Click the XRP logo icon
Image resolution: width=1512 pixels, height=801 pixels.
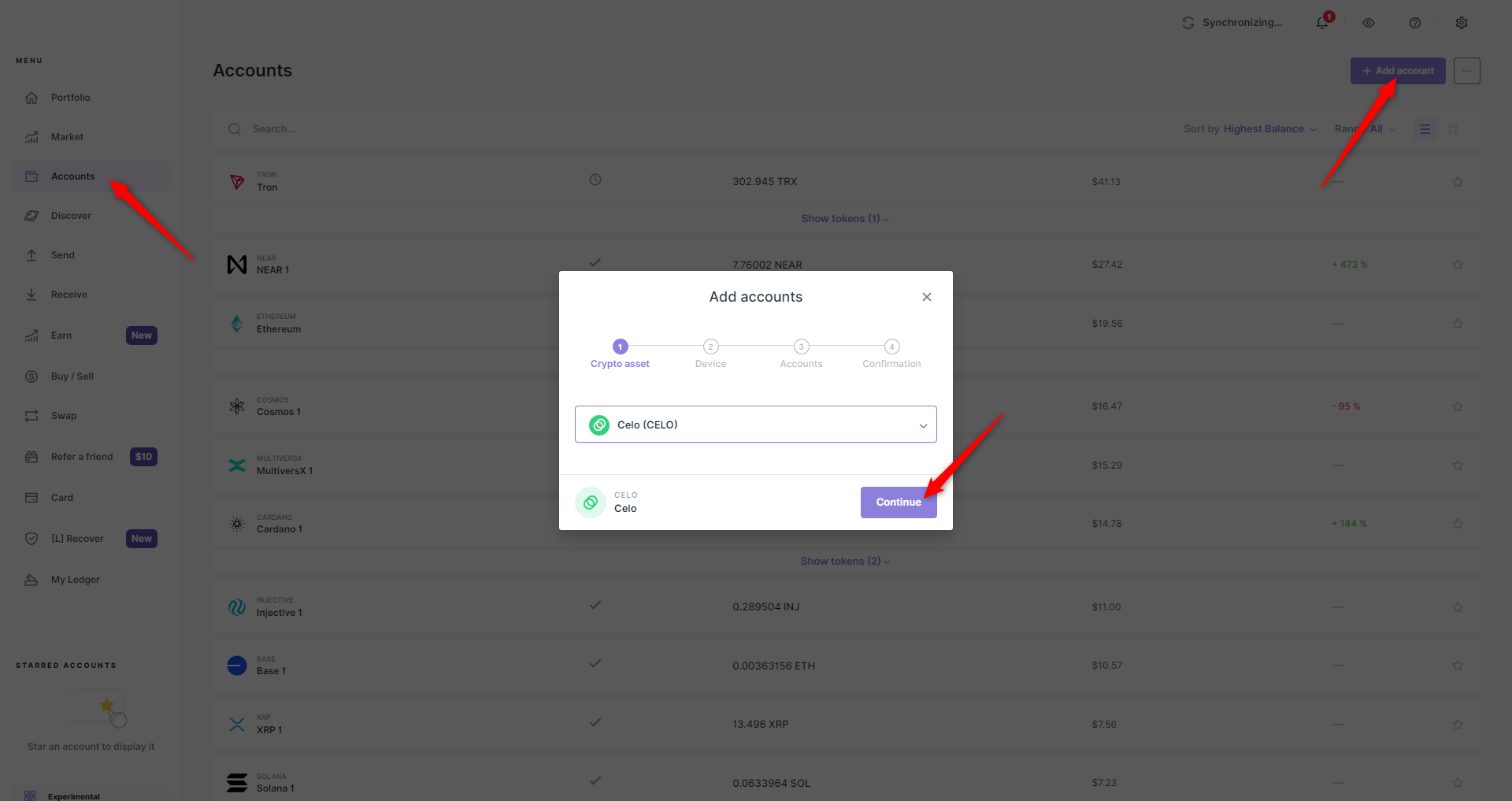237,725
